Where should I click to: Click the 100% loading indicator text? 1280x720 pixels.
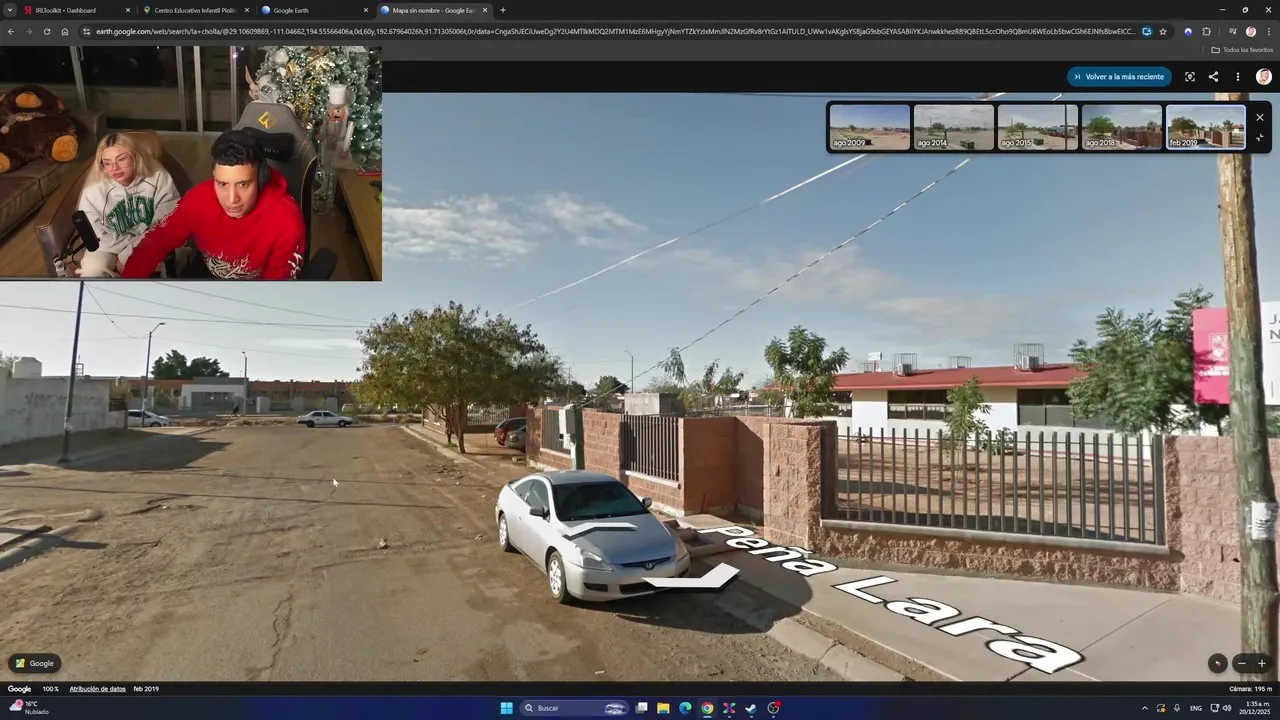(x=50, y=689)
